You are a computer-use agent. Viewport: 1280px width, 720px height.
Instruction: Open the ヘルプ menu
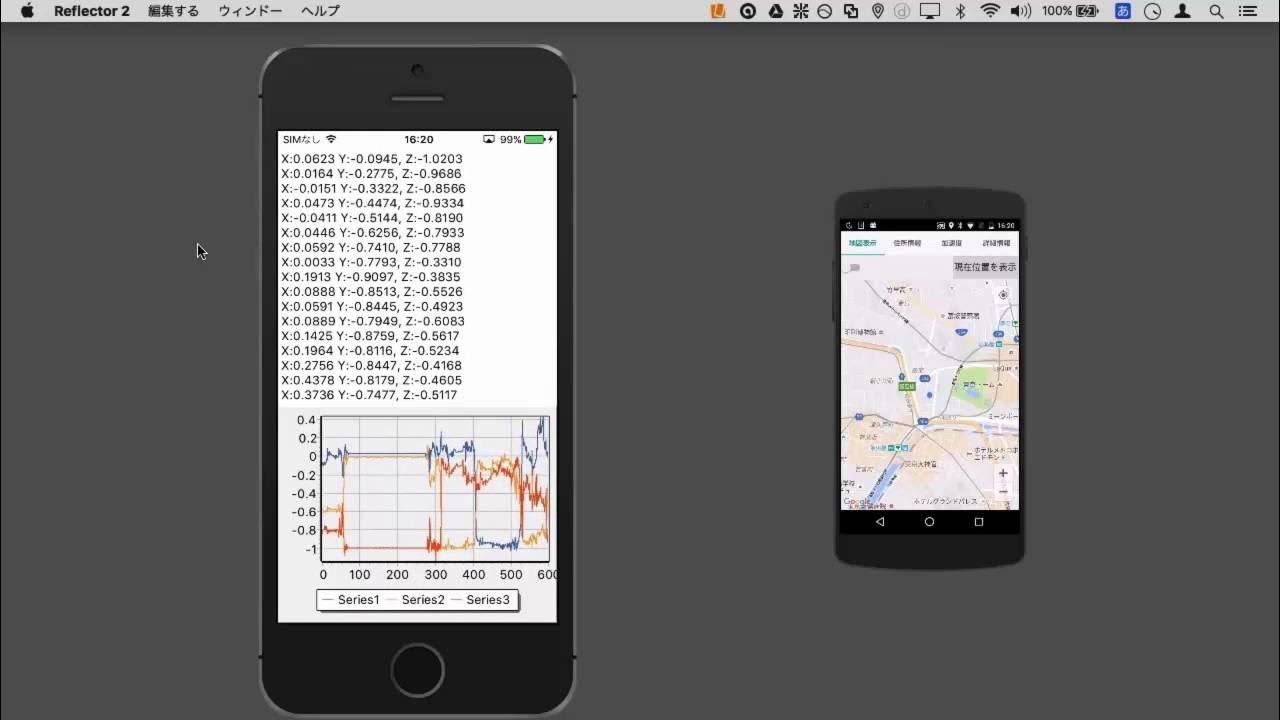point(320,11)
